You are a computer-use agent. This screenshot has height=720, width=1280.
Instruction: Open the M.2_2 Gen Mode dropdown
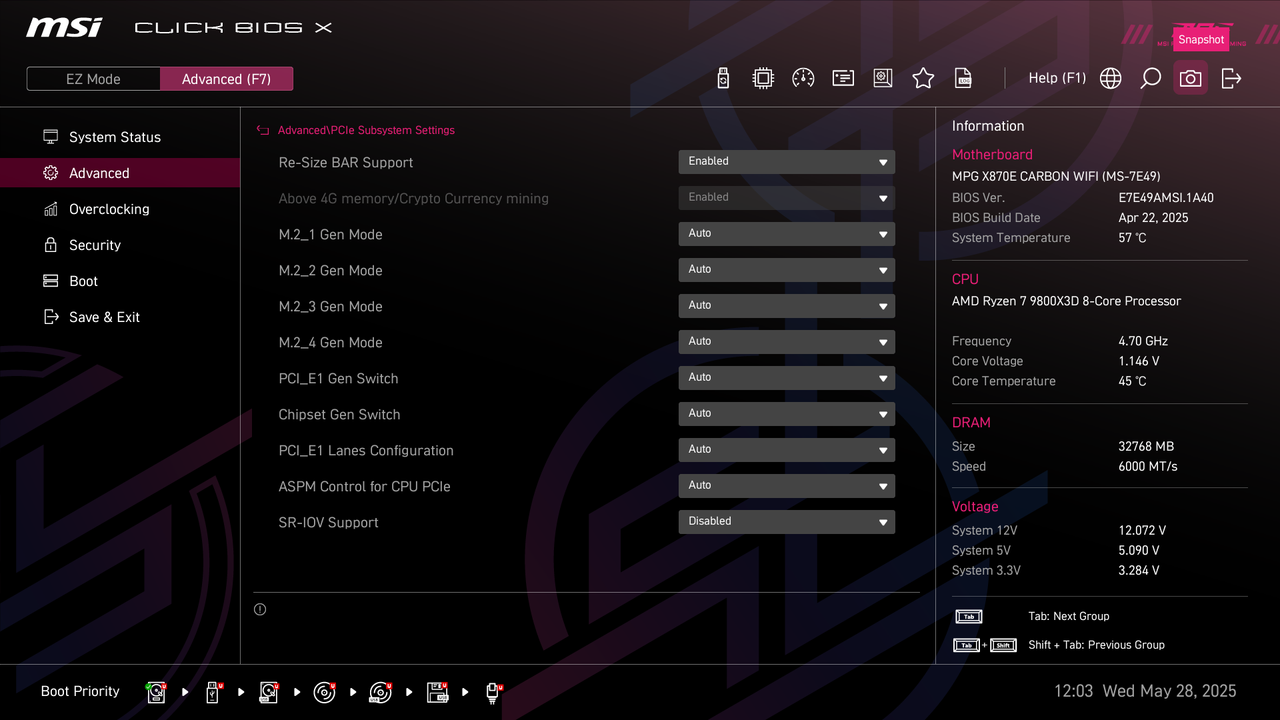(786, 270)
